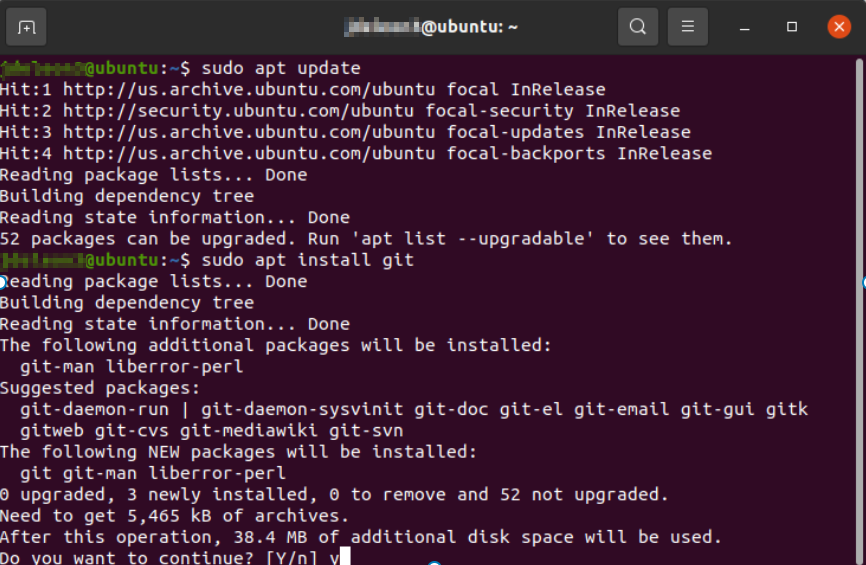Click the 'Need to get 5,465 kB' line

click(x=175, y=516)
